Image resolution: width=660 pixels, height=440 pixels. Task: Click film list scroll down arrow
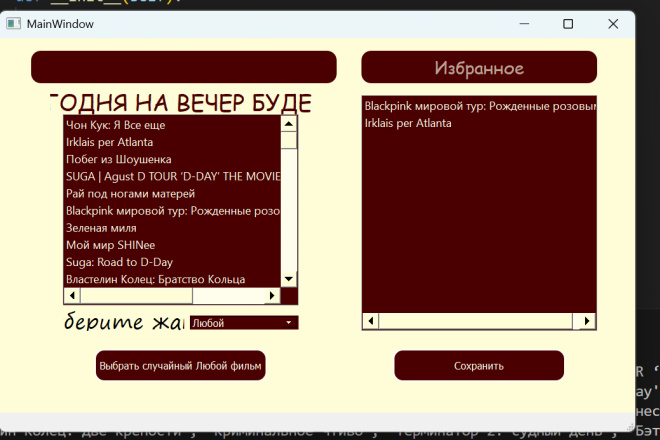289,279
